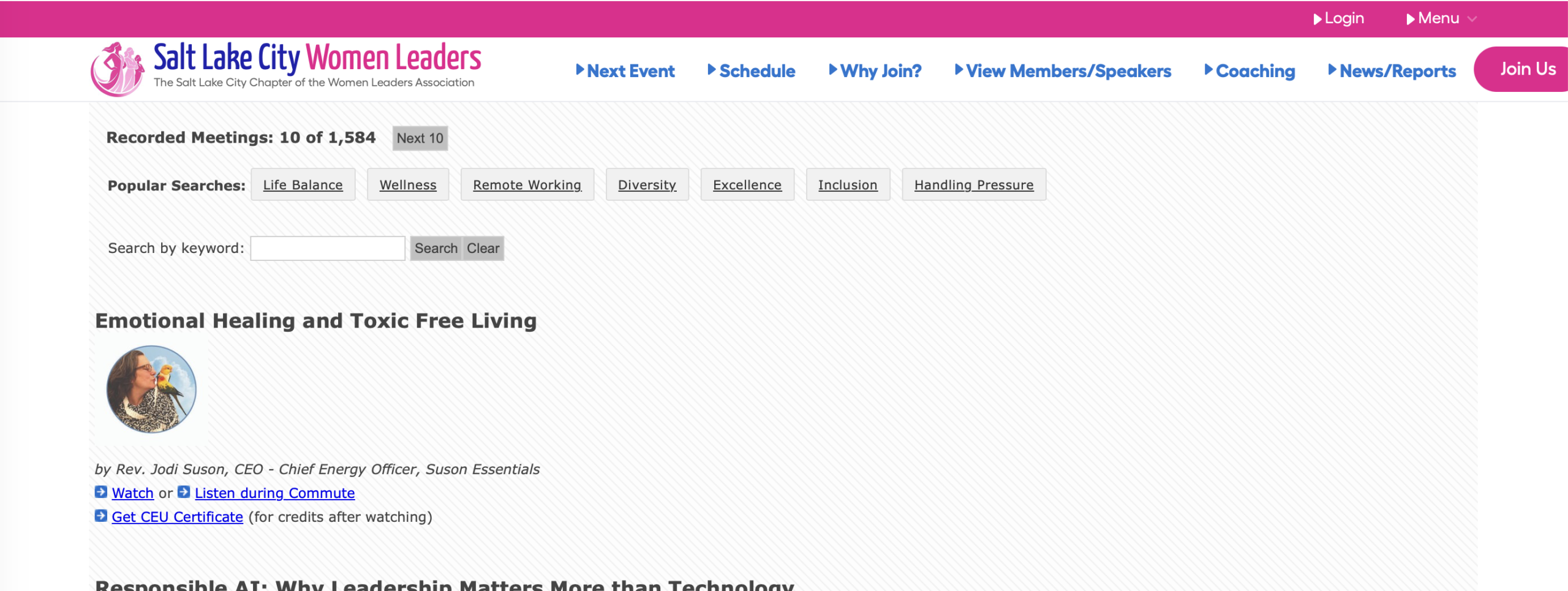Click the arrow icon beside Listen during Commute

(x=184, y=492)
